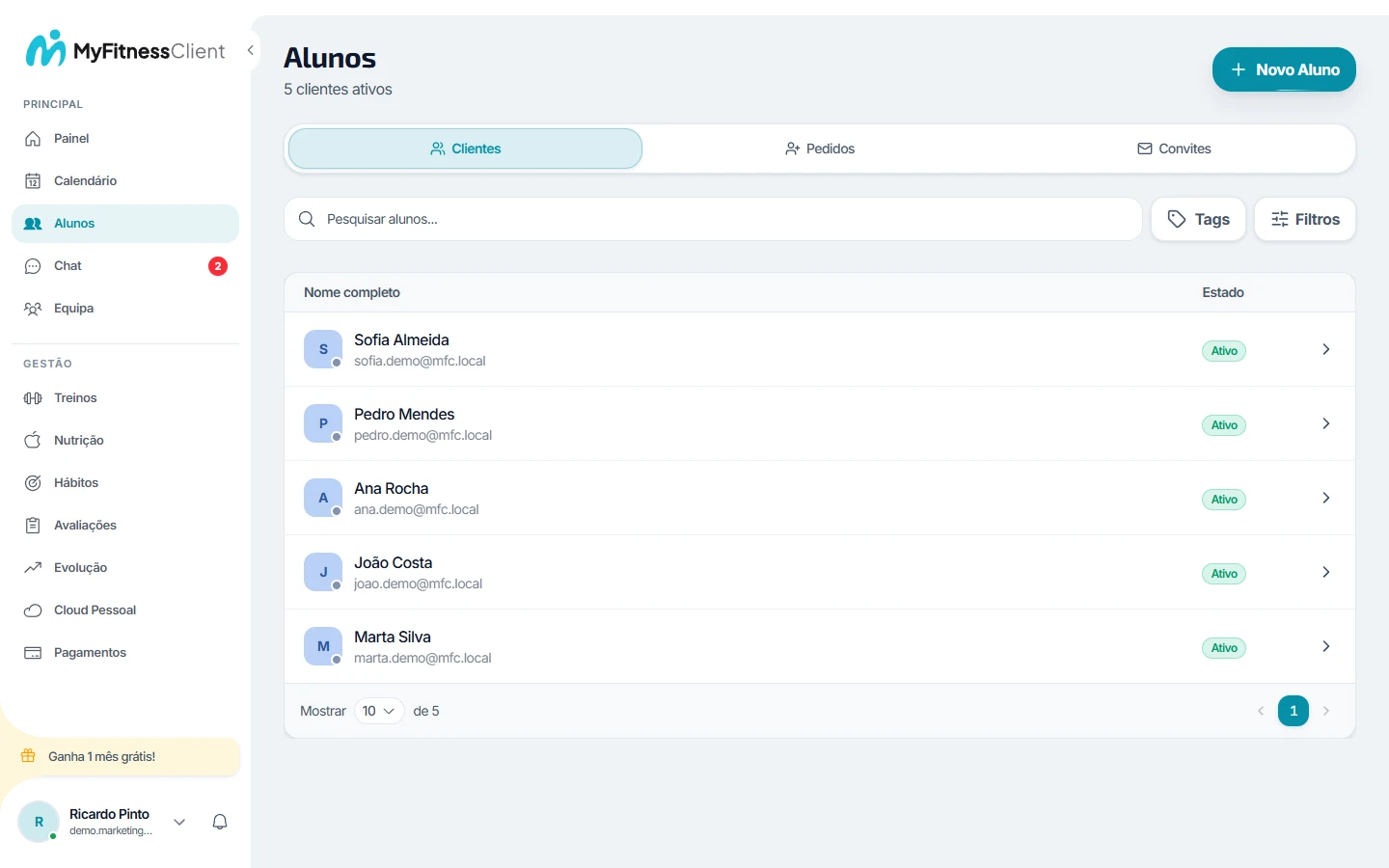The height and width of the screenshot is (868, 1389).
Task: Go to the next page arrow
Action: pyautogui.click(x=1326, y=711)
